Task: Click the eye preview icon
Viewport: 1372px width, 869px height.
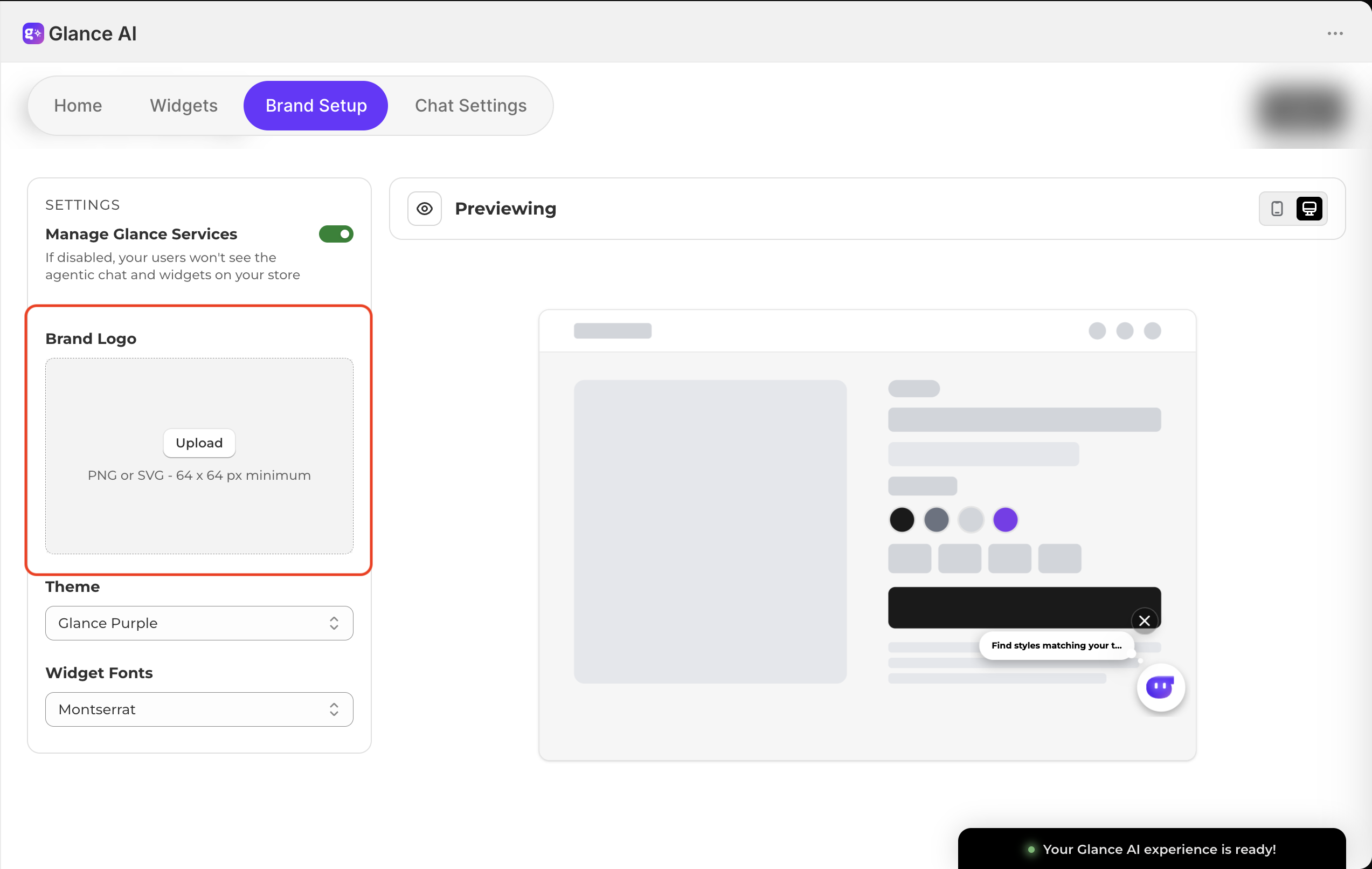Action: [x=425, y=209]
